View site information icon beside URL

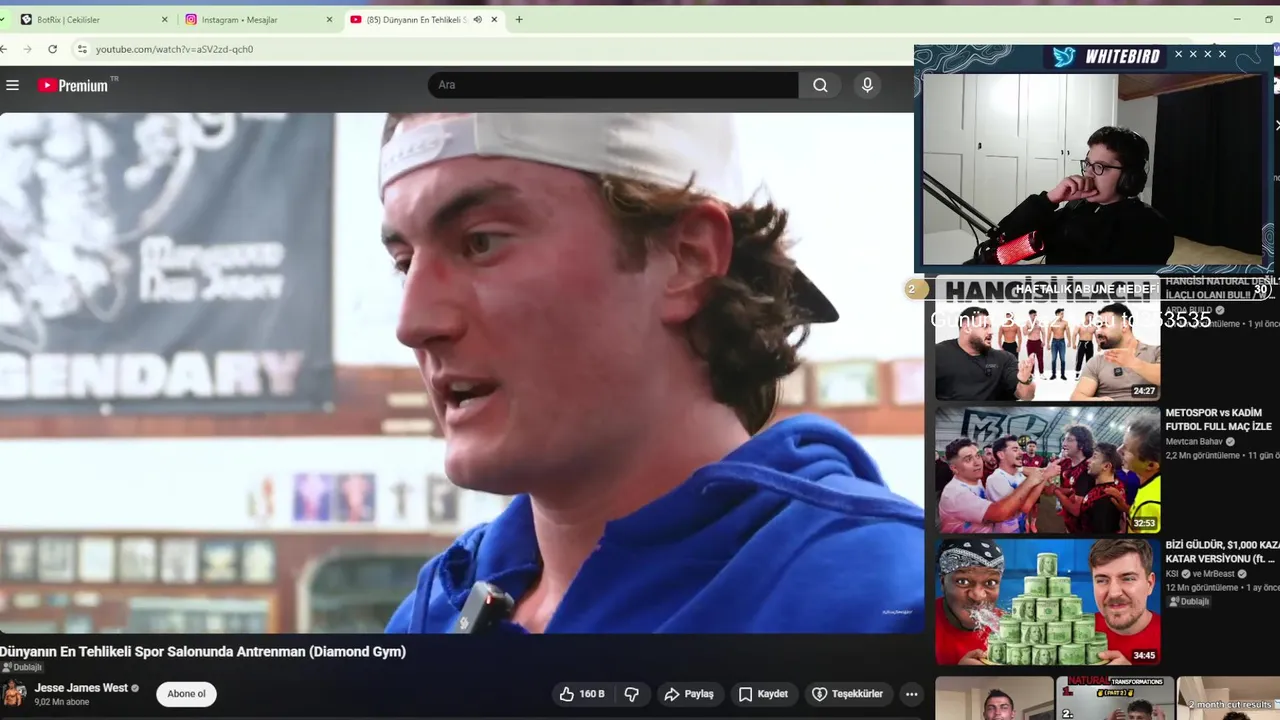(x=82, y=49)
